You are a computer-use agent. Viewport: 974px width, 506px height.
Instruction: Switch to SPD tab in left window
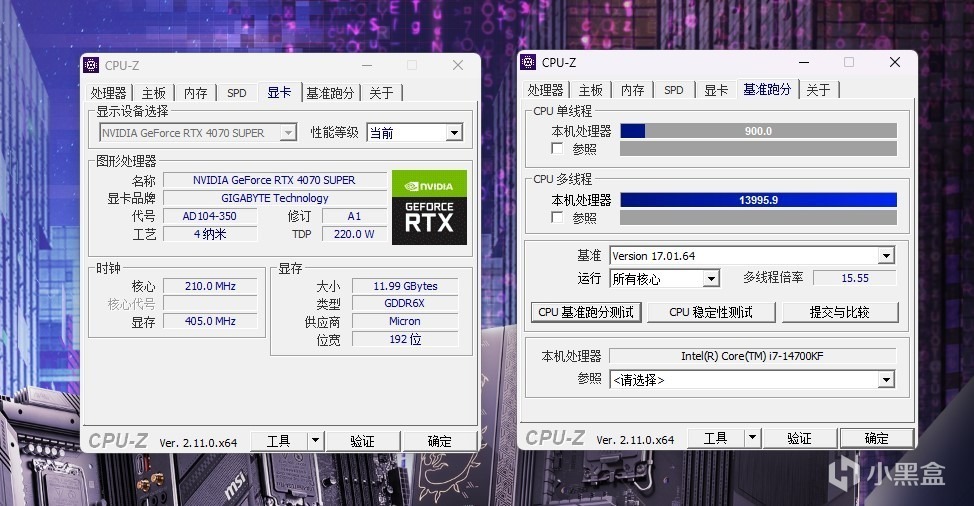tap(237, 93)
